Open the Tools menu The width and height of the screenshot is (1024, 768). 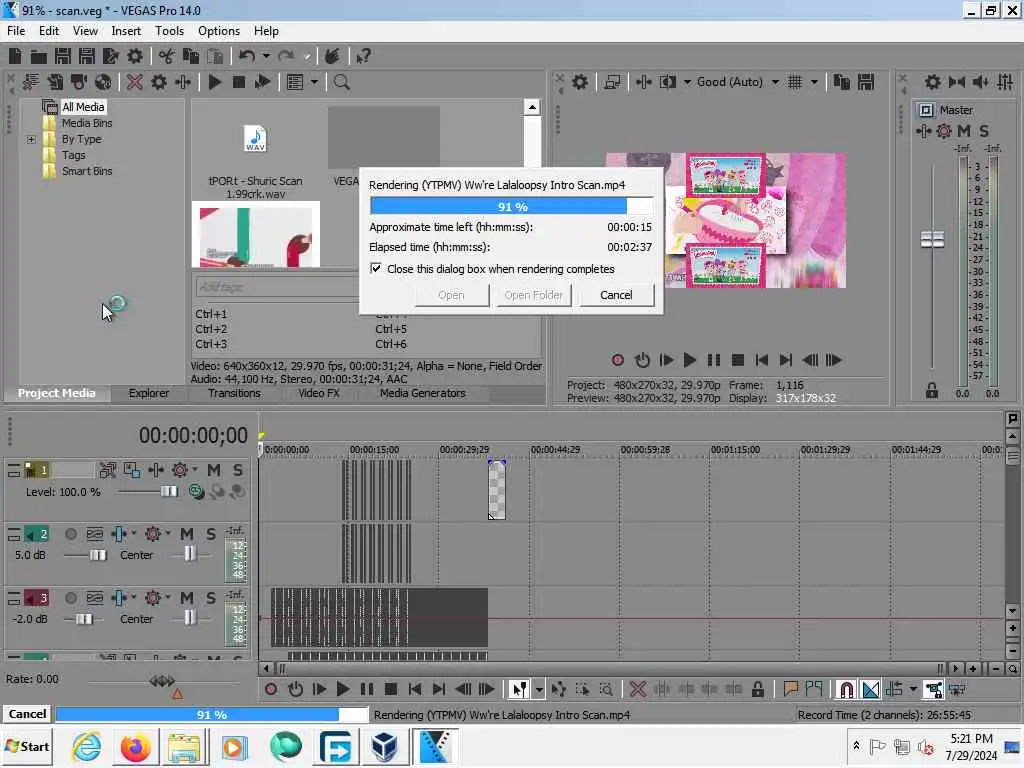169,31
